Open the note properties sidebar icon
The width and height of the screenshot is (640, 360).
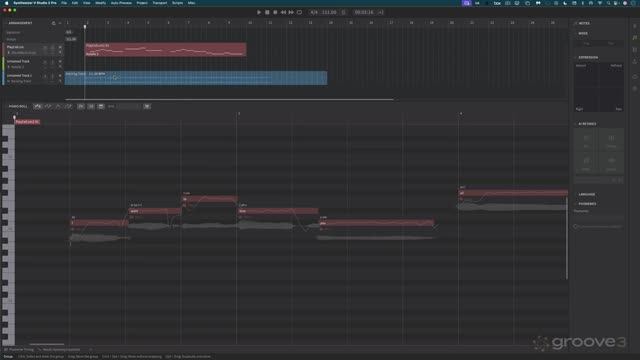point(635,38)
